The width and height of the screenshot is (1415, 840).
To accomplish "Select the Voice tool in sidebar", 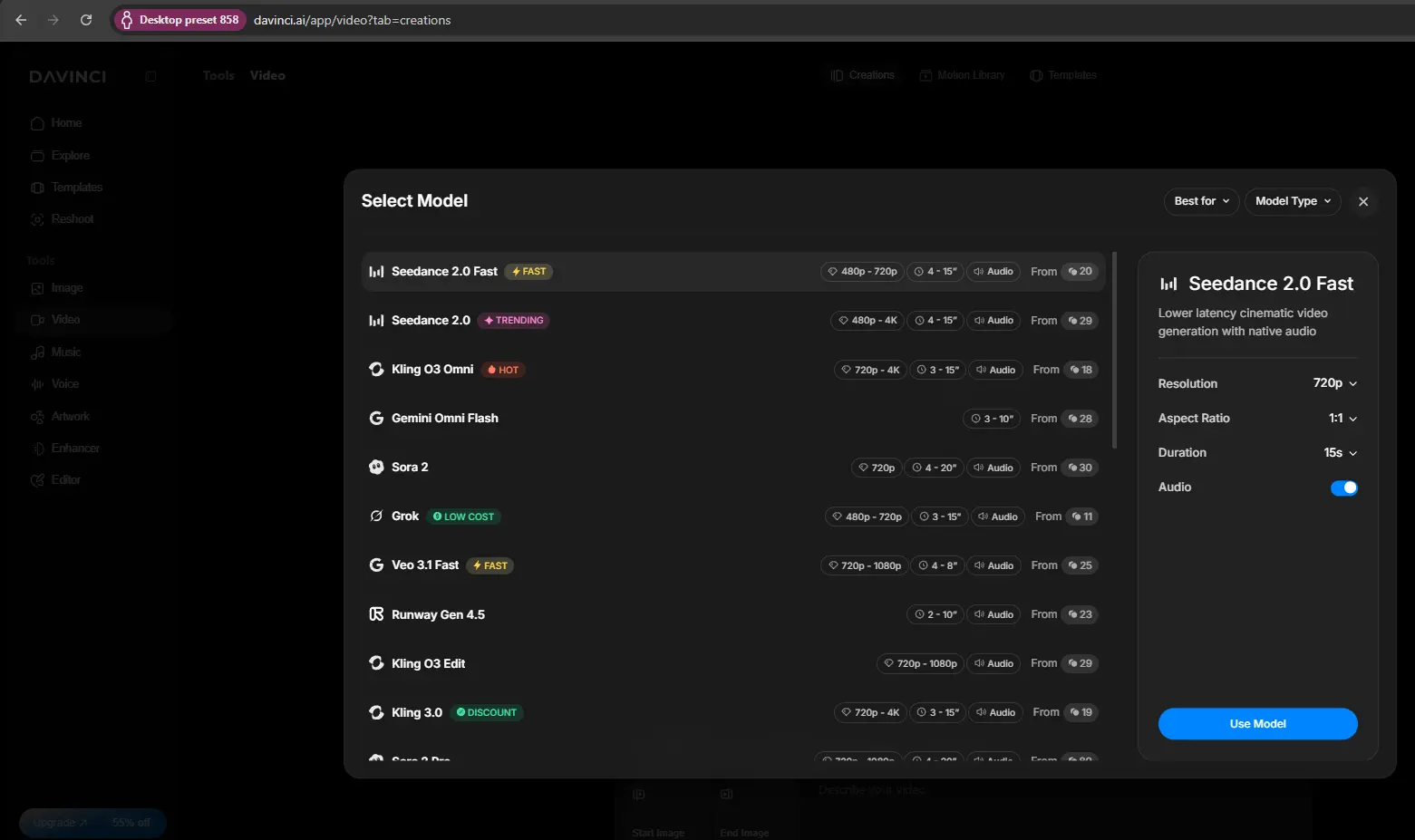I will (x=54, y=384).
